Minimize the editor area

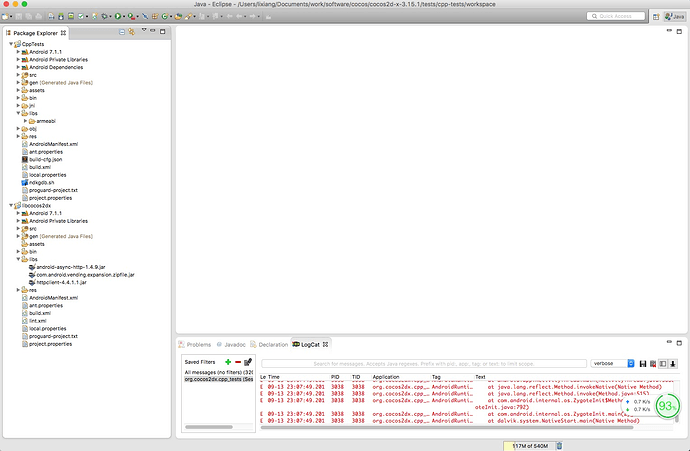(x=669, y=30)
